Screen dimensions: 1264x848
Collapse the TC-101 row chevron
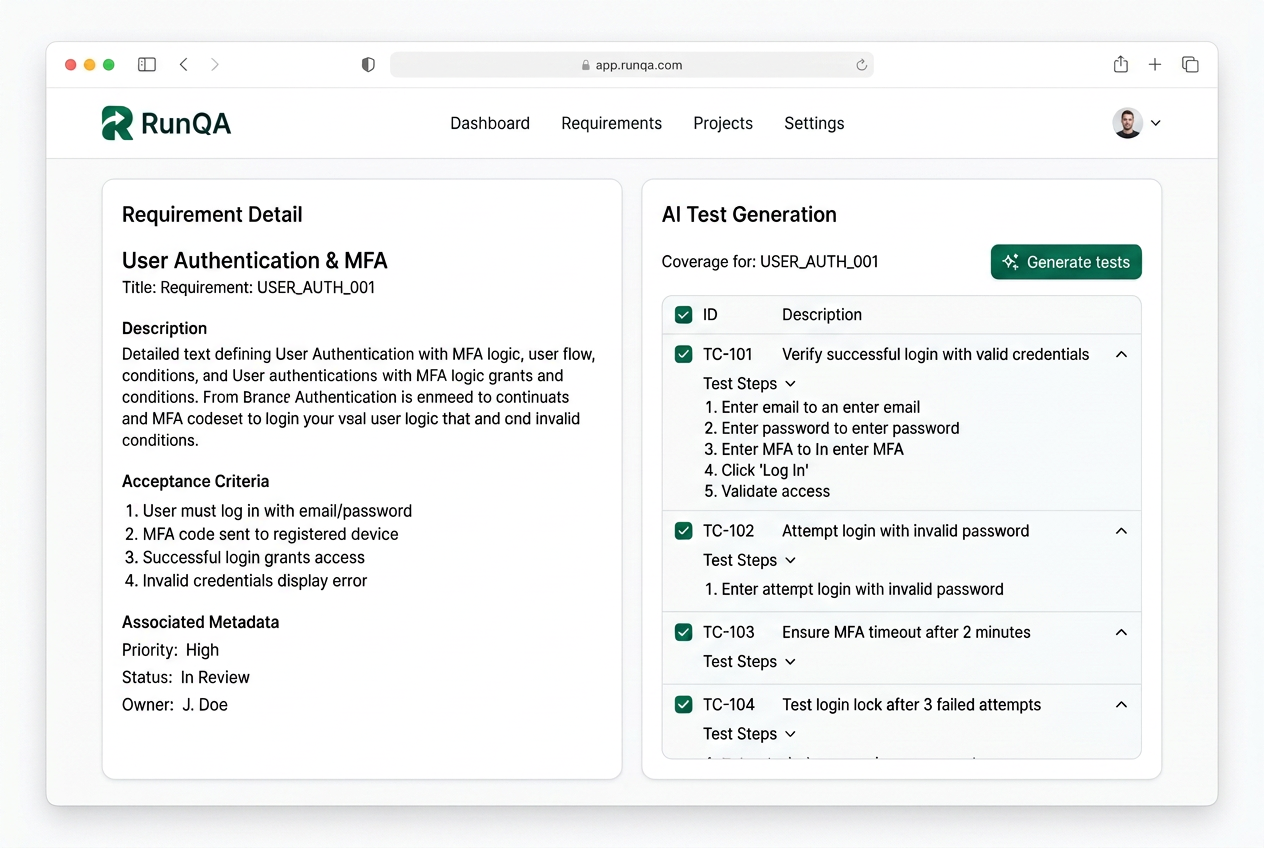pyautogui.click(x=1121, y=354)
